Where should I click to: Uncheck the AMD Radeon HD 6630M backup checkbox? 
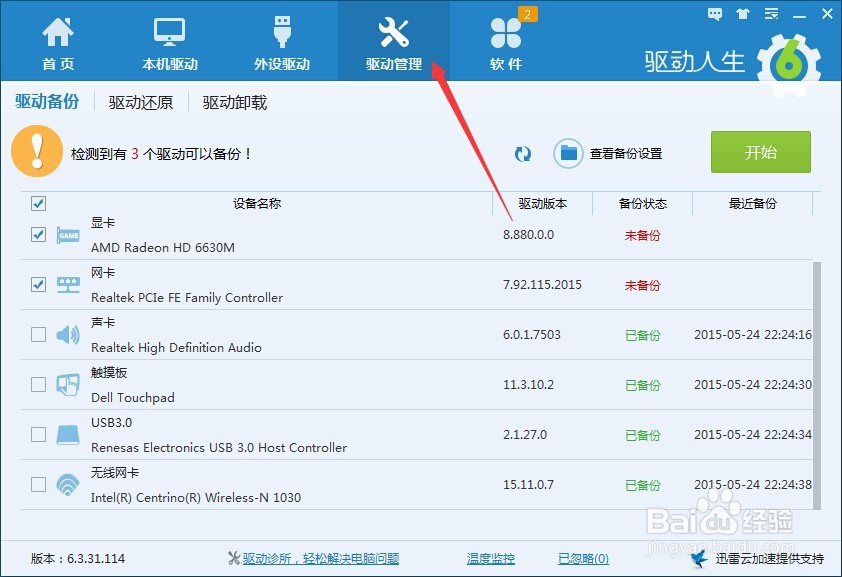[38, 234]
